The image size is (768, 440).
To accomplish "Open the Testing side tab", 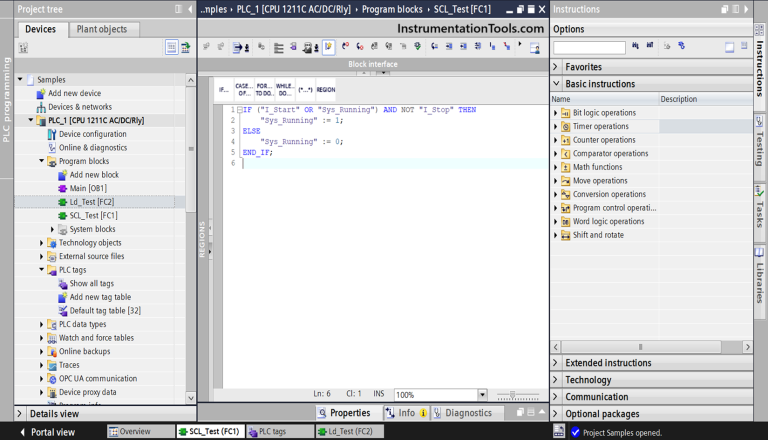I will point(759,143).
